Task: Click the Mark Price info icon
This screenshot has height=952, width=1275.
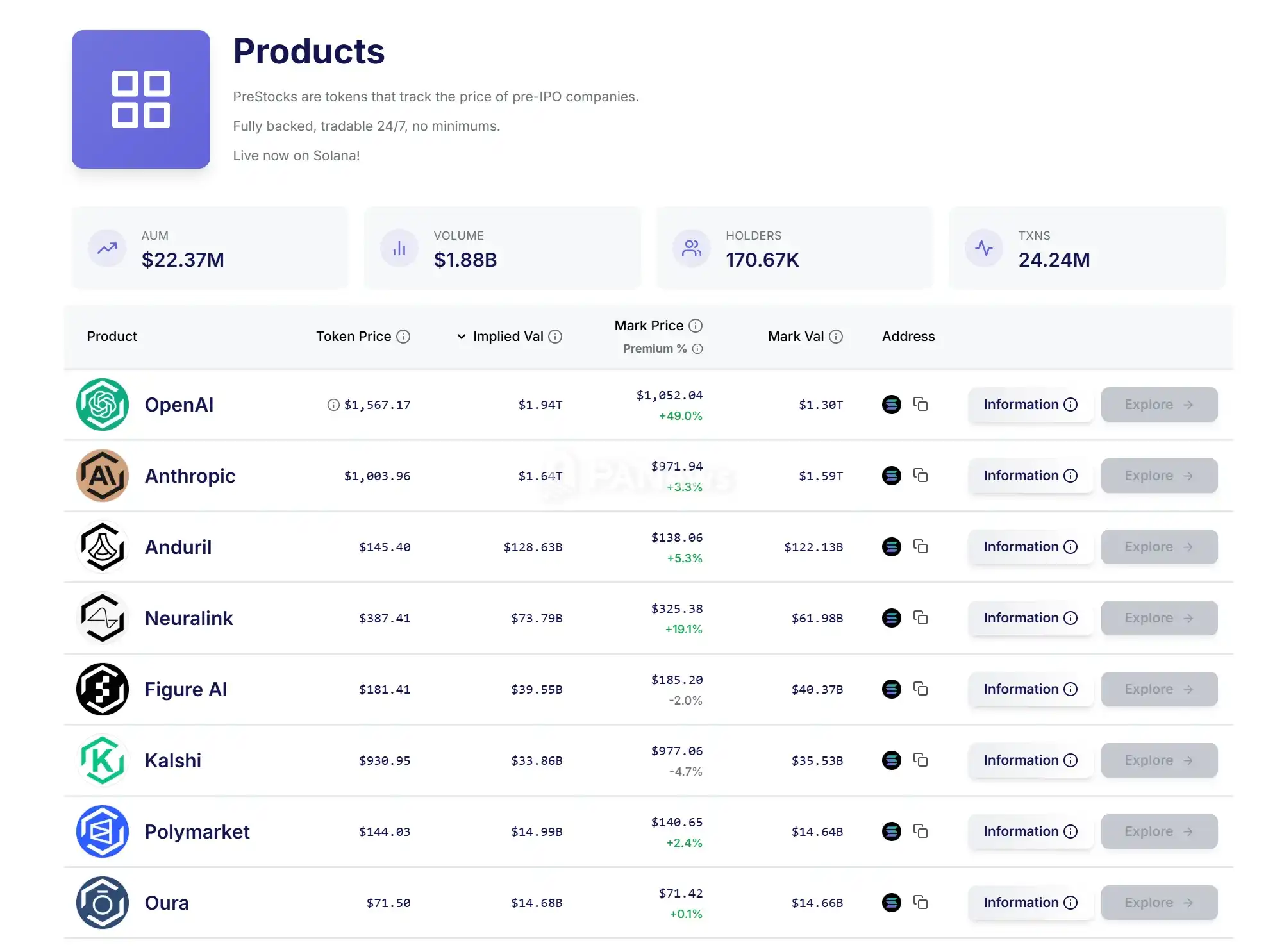Action: (696, 326)
